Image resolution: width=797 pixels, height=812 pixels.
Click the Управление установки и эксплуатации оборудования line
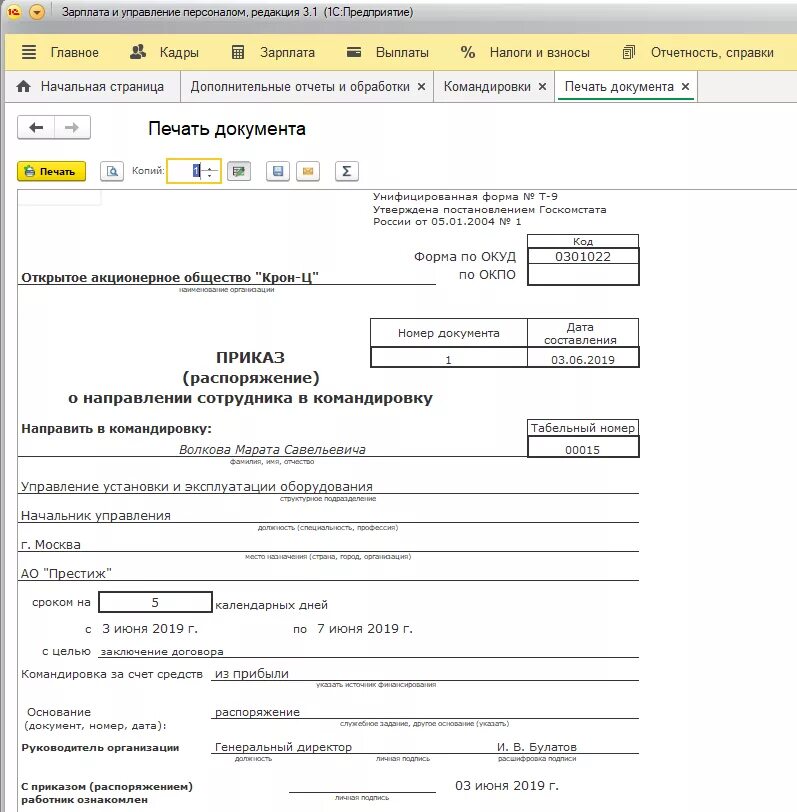197,487
